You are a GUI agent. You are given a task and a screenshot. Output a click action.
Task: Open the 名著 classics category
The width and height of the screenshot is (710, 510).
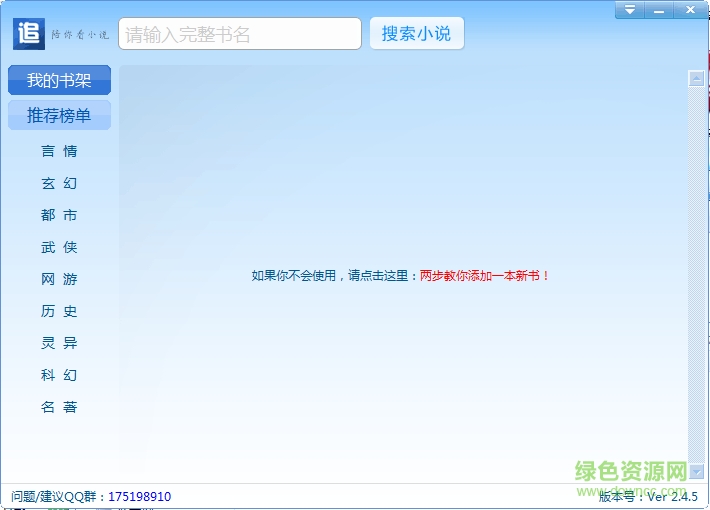click(59, 407)
